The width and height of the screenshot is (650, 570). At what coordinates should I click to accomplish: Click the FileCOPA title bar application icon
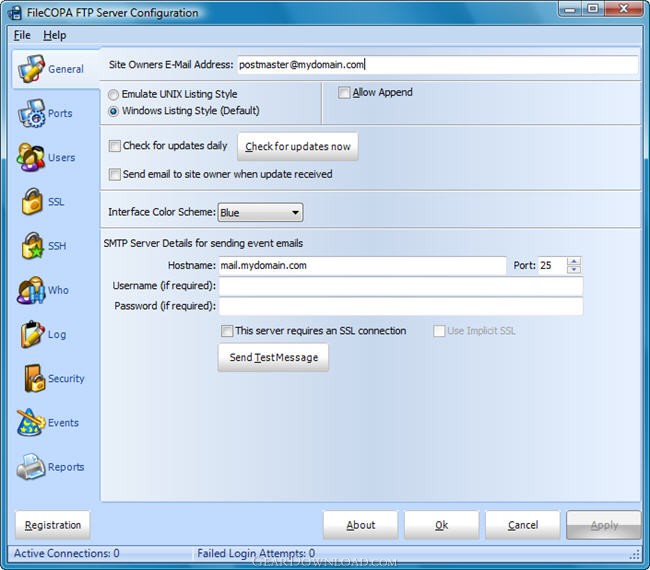tap(15, 13)
